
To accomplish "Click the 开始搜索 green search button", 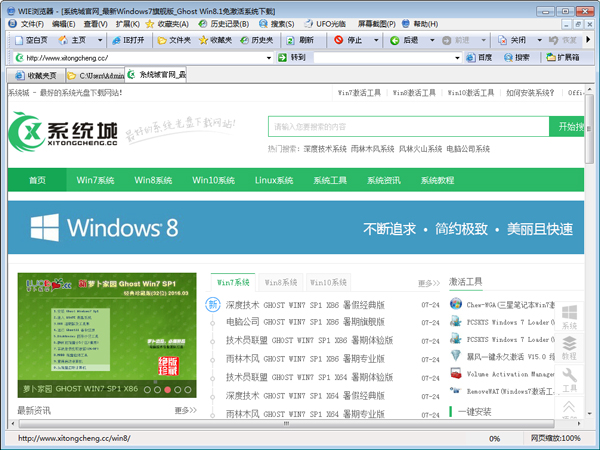I will [567, 127].
